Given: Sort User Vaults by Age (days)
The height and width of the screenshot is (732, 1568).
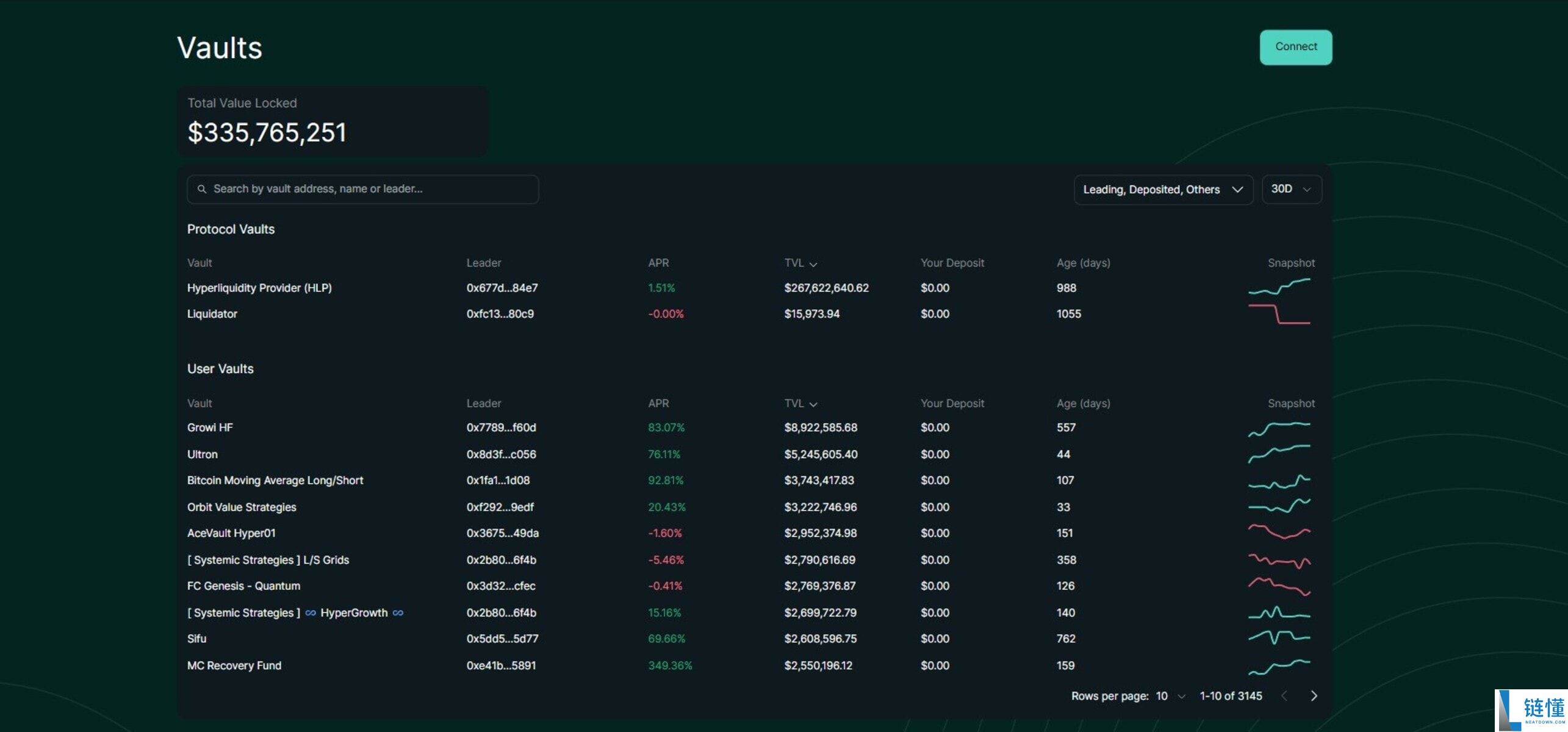Looking at the screenshot, I should pyautogui.click(x=1083, y=403).
